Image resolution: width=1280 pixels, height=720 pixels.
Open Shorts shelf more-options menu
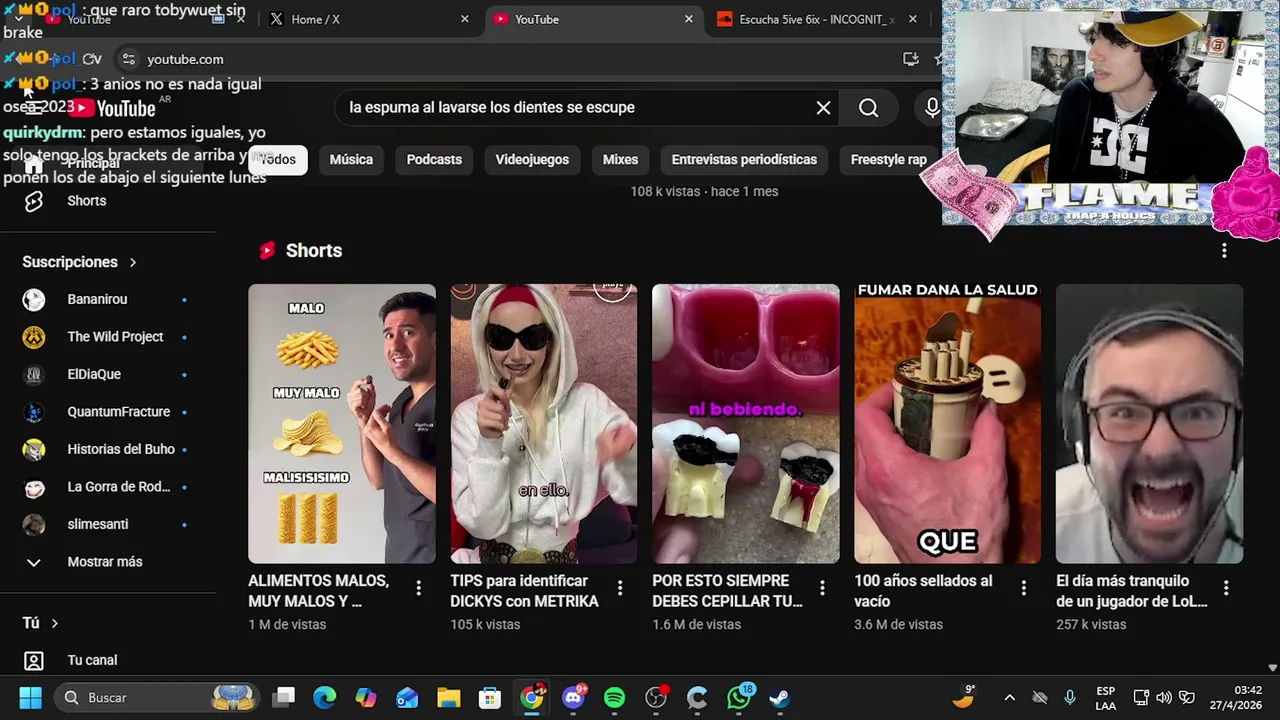[1224, 251]
